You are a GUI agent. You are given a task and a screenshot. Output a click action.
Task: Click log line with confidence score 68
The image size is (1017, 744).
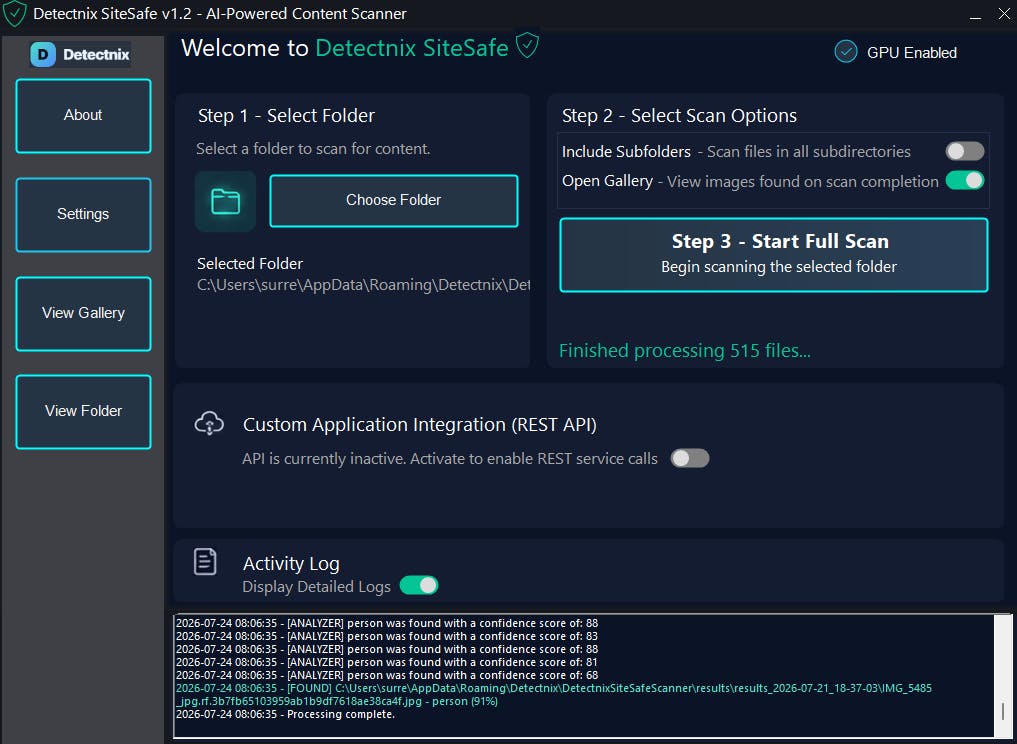point(387,675)
